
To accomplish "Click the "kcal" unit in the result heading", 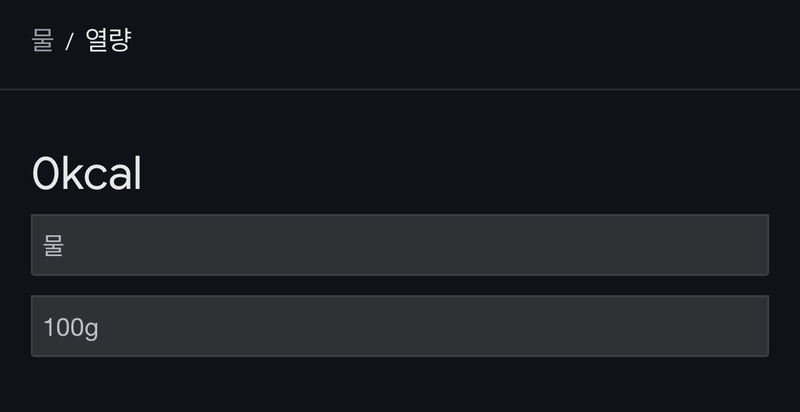I will [99, 174].
